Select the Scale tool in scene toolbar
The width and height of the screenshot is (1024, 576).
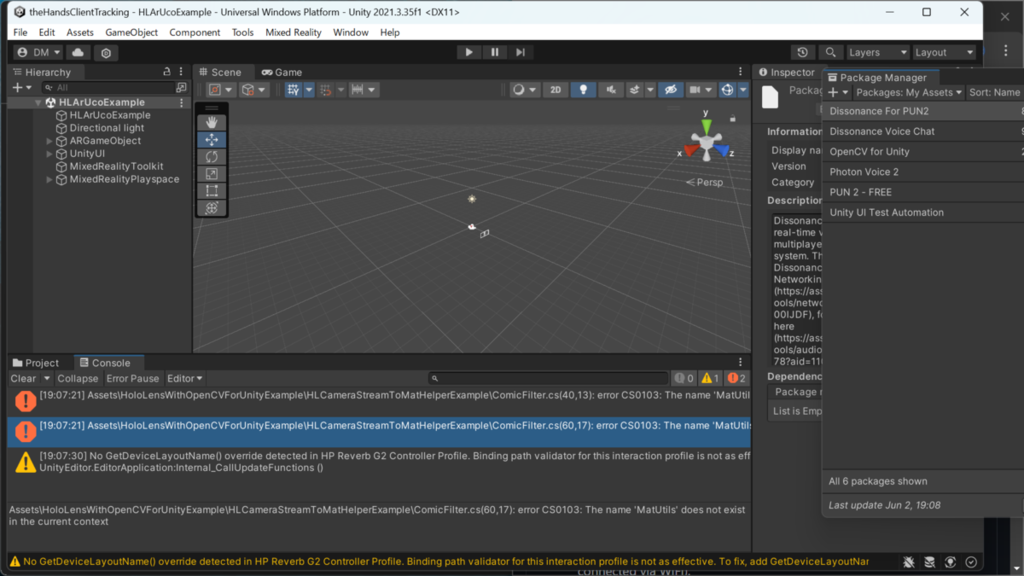[x=212, y=174]
